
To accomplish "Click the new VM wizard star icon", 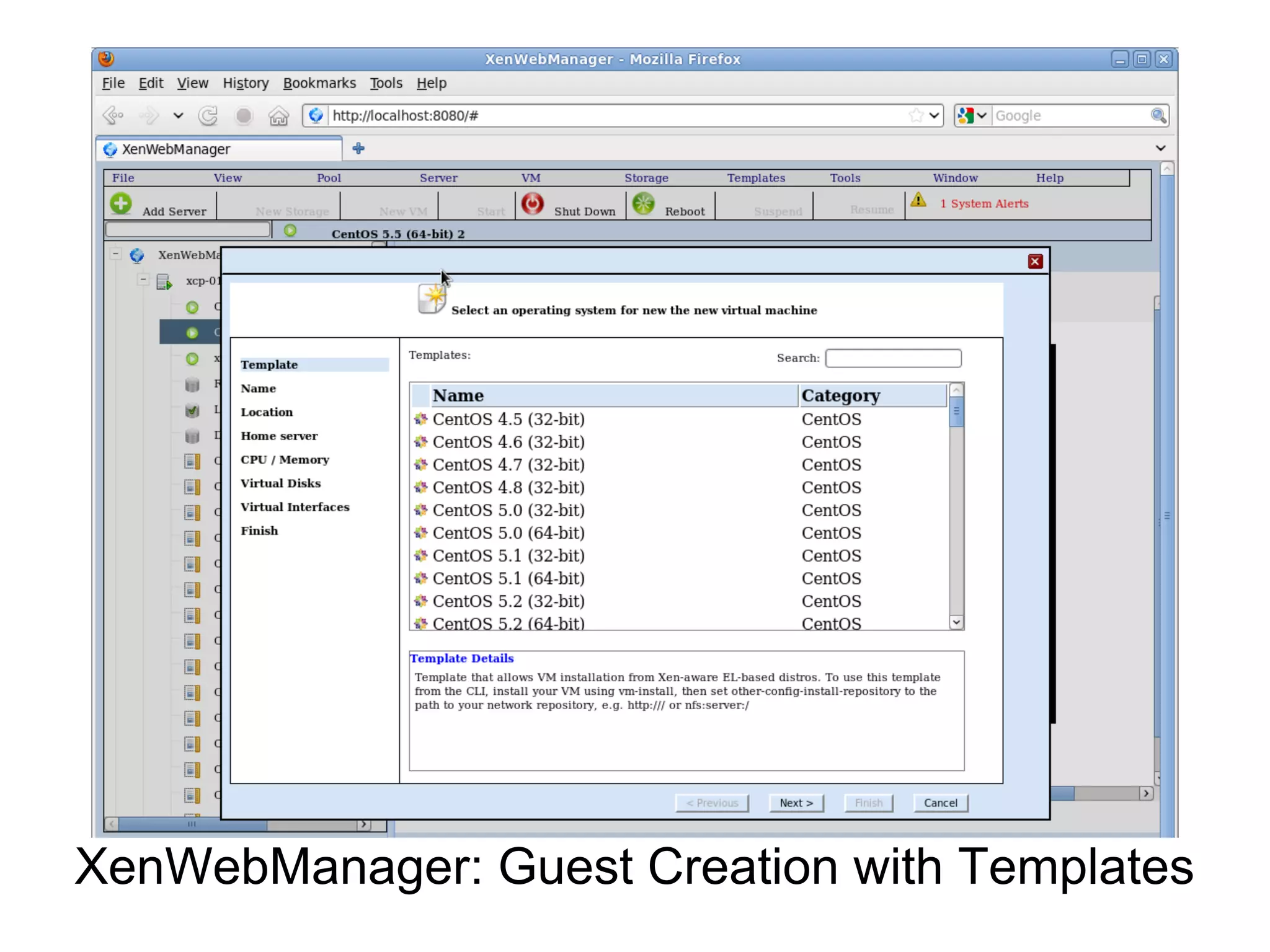I will (432, 298).
